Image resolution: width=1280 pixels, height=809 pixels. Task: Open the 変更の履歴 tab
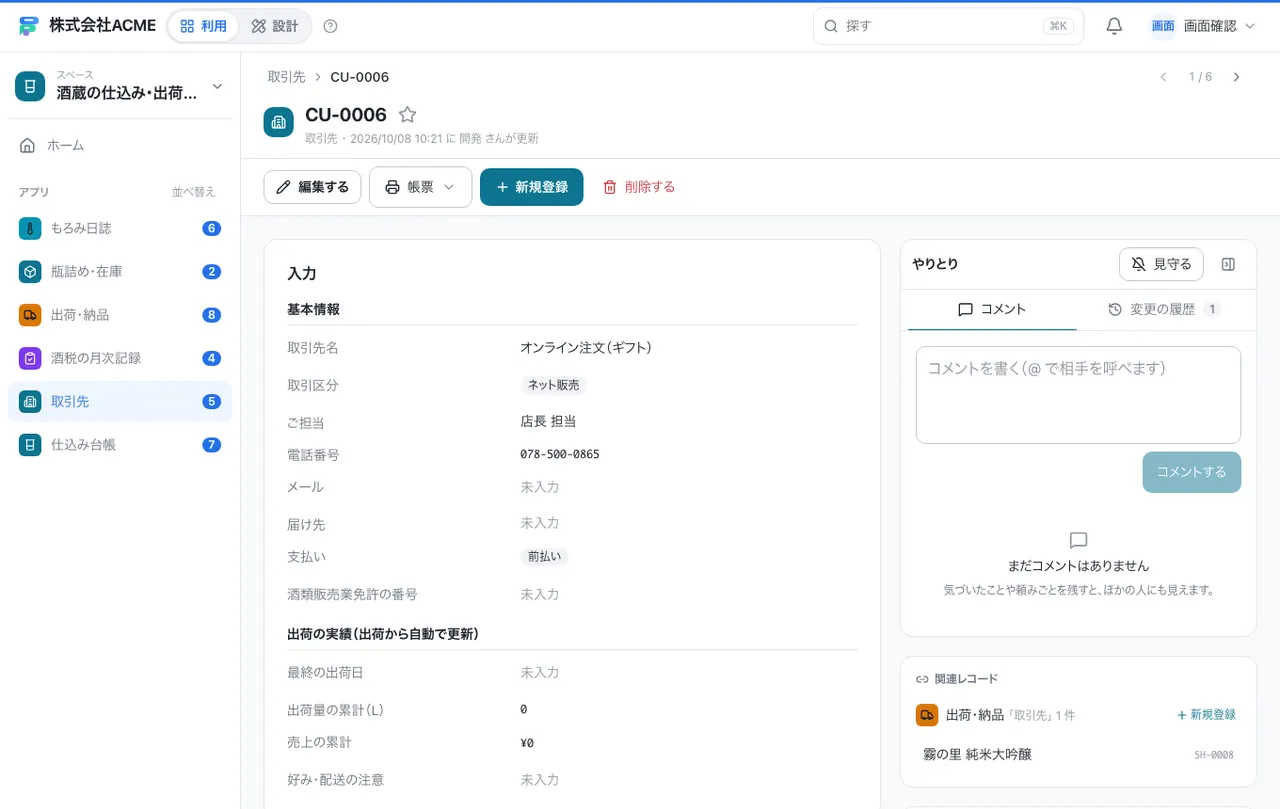[x=1164, y=309]
